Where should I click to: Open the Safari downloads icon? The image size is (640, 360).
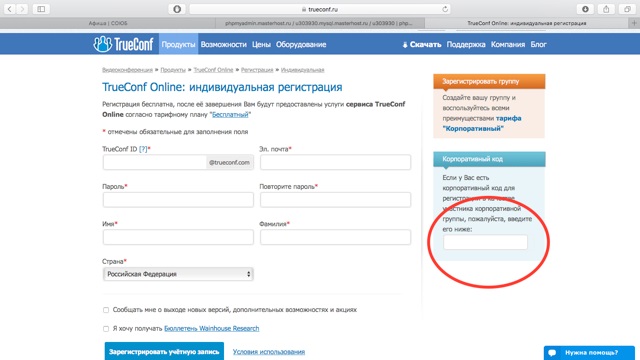tap(585, 9)
